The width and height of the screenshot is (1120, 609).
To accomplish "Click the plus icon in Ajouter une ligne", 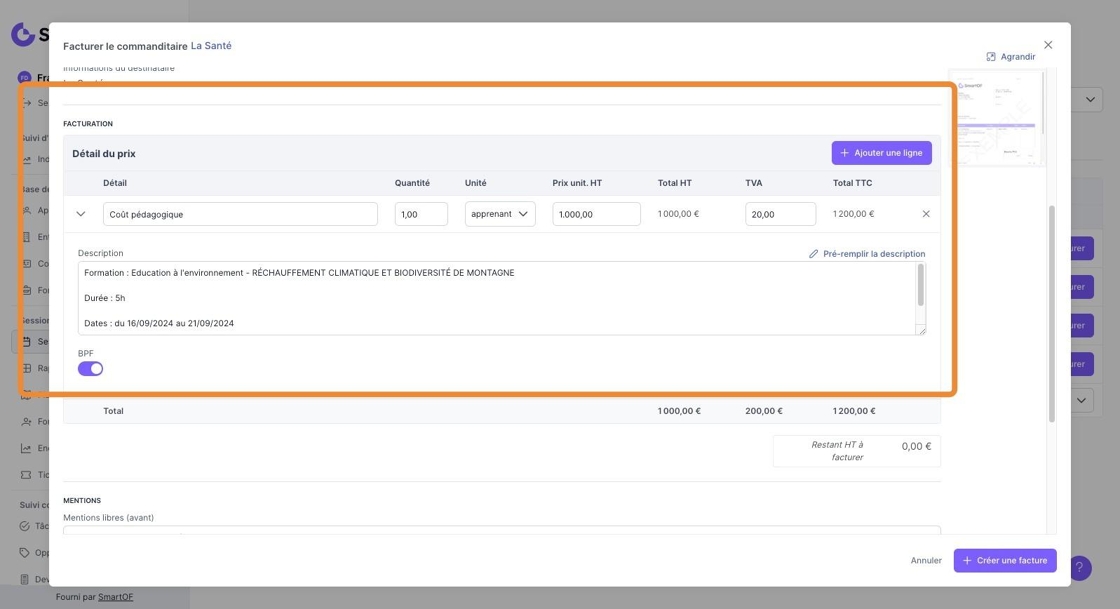I will point(844,153).
